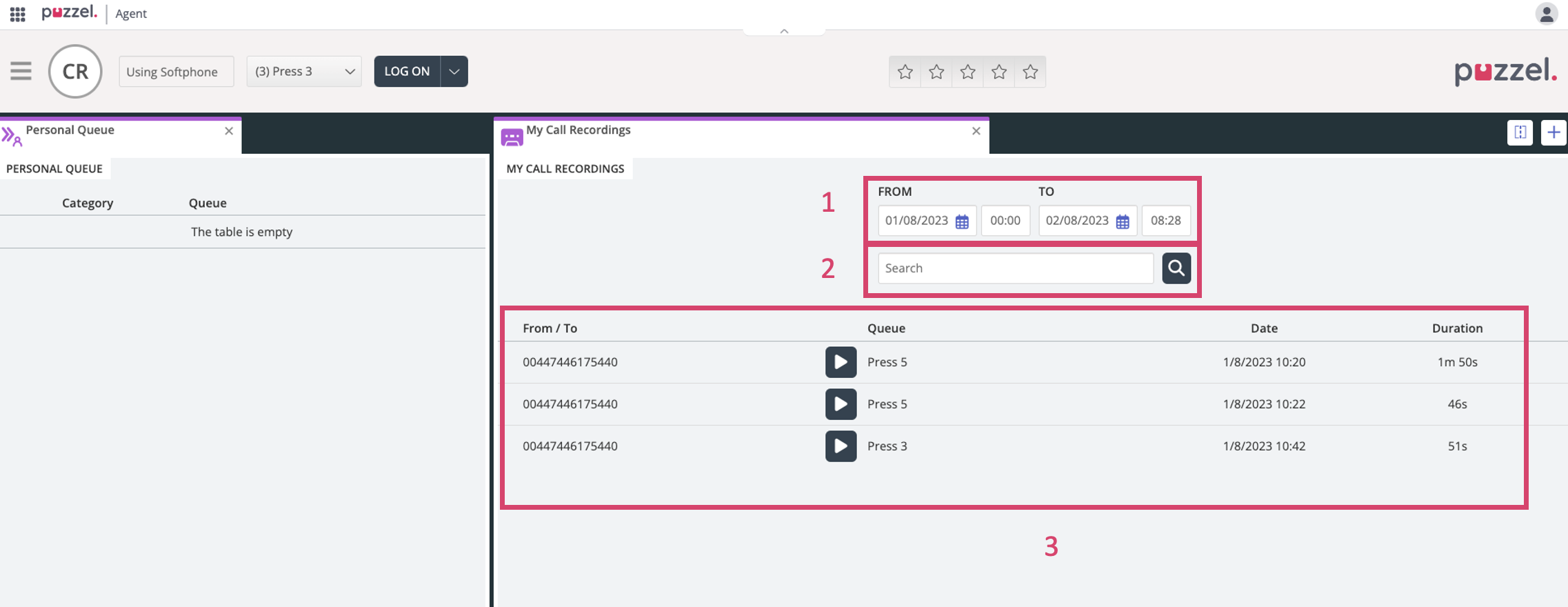Play the 46s Press 5 recording
Screen dimensions: 1568x607
(841, 404)
